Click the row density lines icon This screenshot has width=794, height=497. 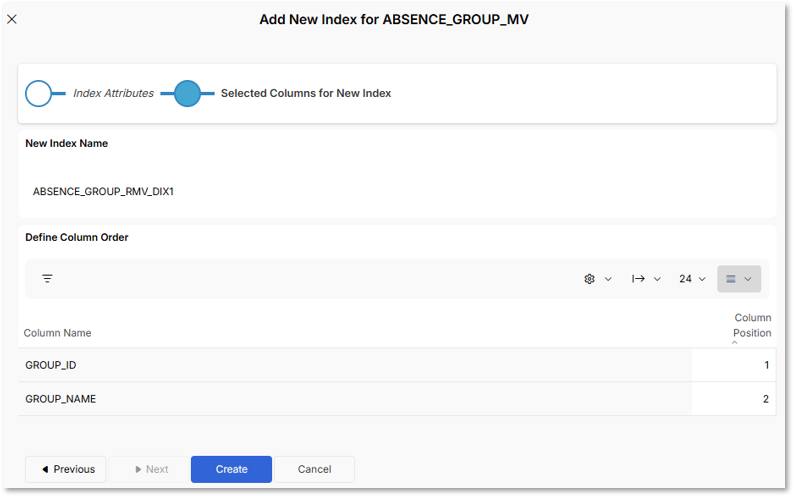point(731,279)
